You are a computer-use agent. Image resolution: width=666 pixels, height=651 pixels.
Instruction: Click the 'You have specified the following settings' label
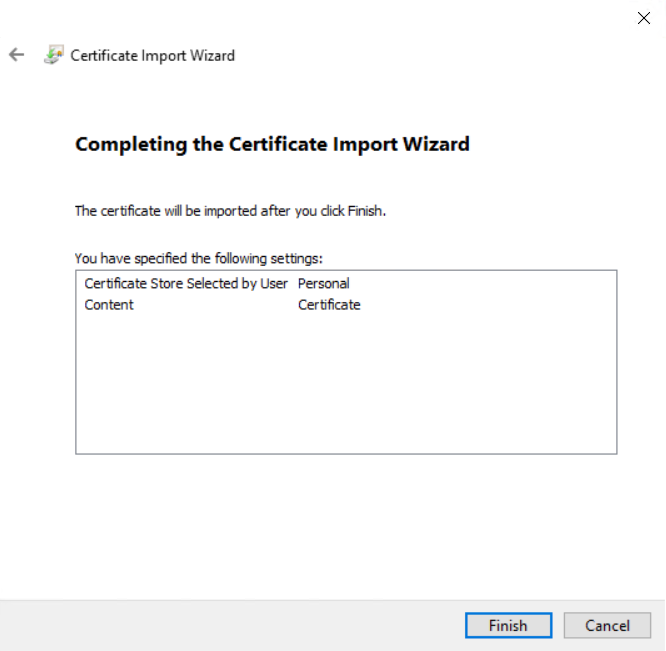coord(198,258)
